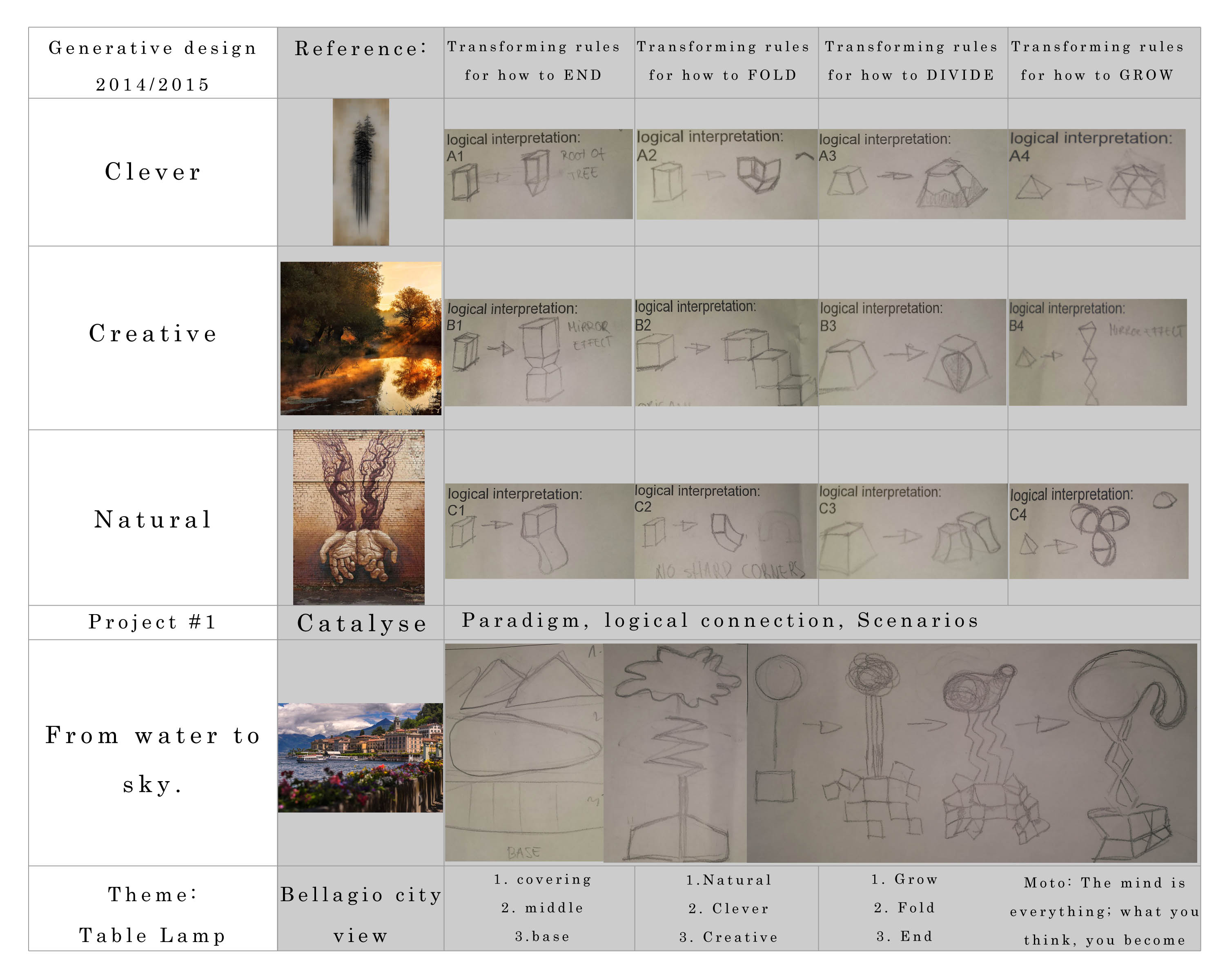Click the 'Catalyse' heading
Viewport: 1225px width, 980px height.
[361, 623]
